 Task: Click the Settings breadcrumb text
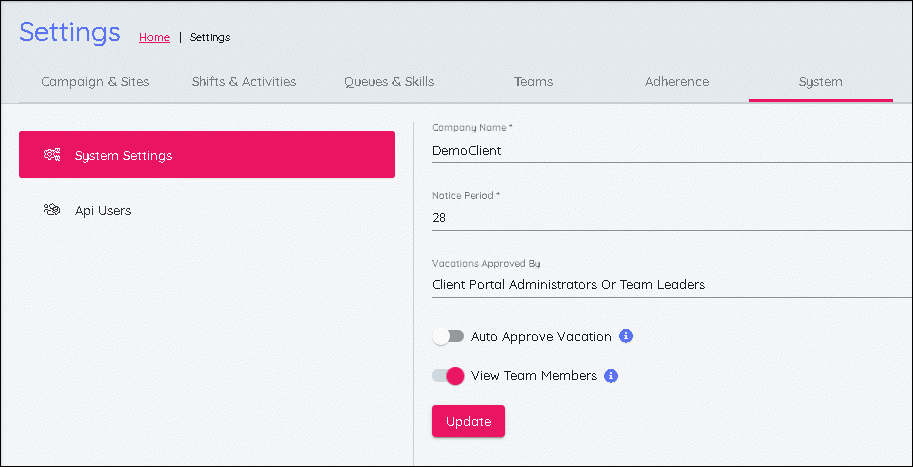pos(210,37)
